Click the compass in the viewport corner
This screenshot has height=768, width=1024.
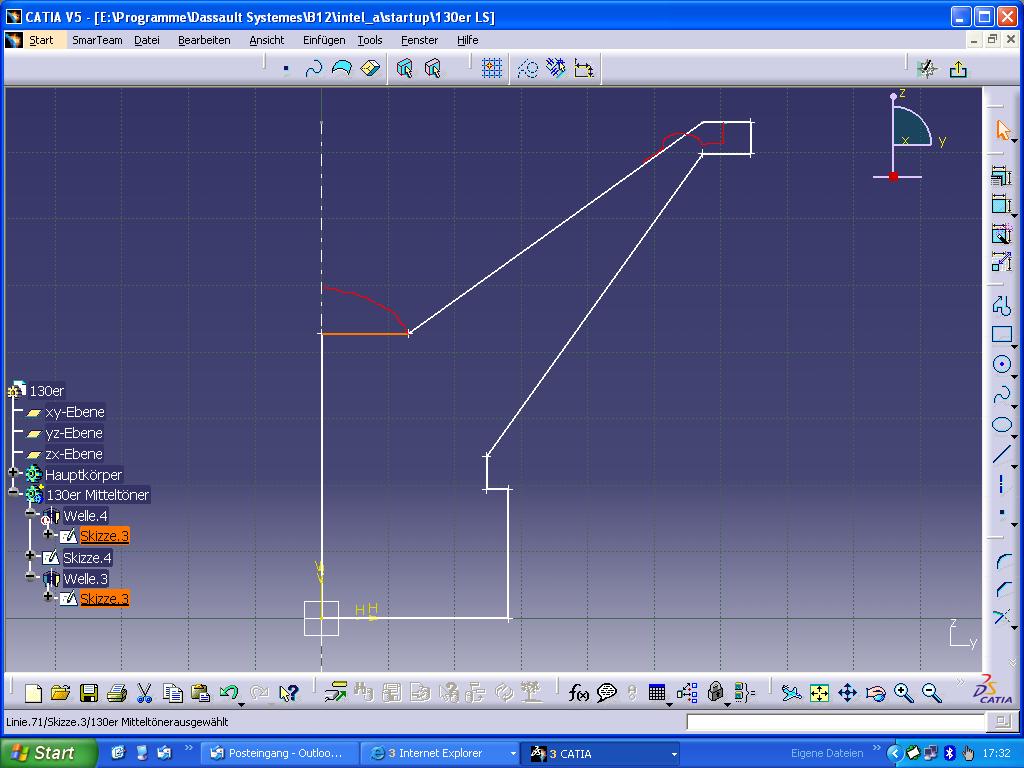click(x=910, y=134)
